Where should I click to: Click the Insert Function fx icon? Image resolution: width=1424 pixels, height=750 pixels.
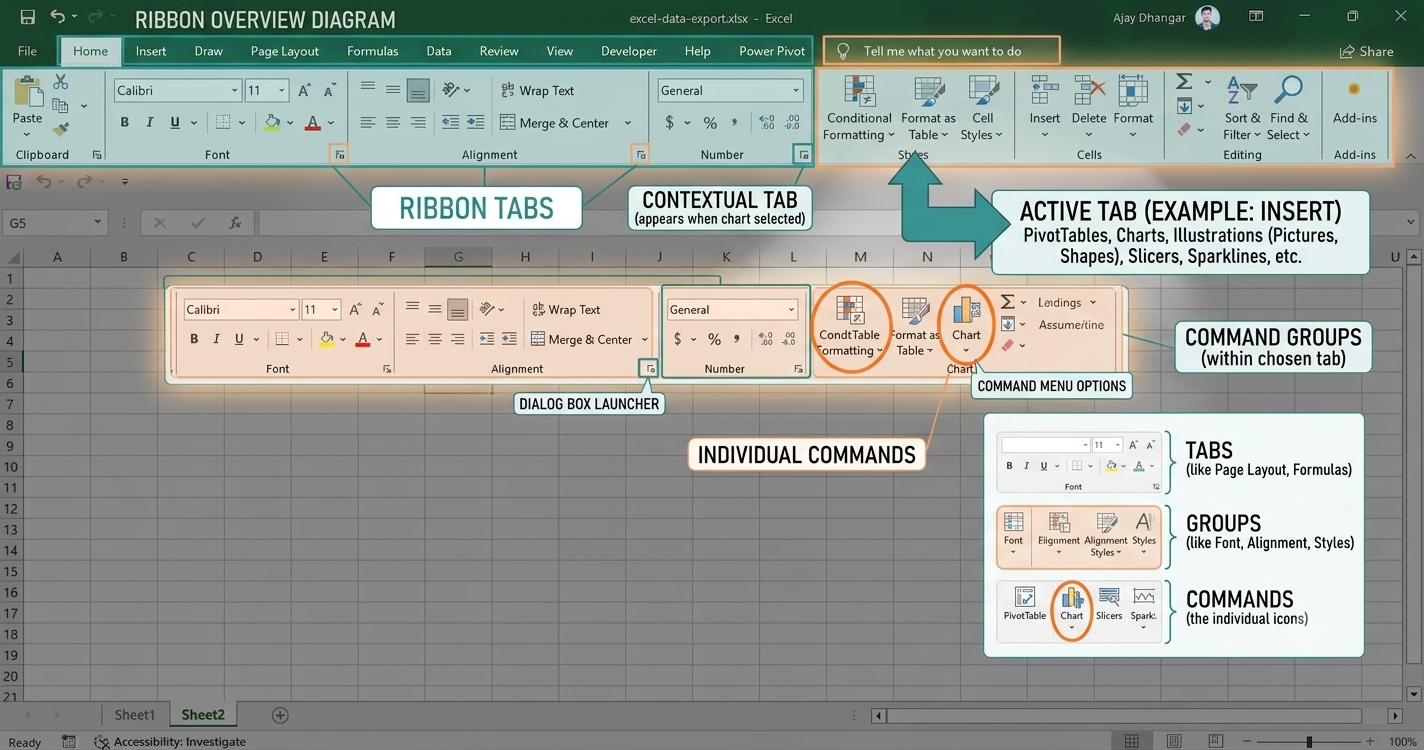point(236,223)
